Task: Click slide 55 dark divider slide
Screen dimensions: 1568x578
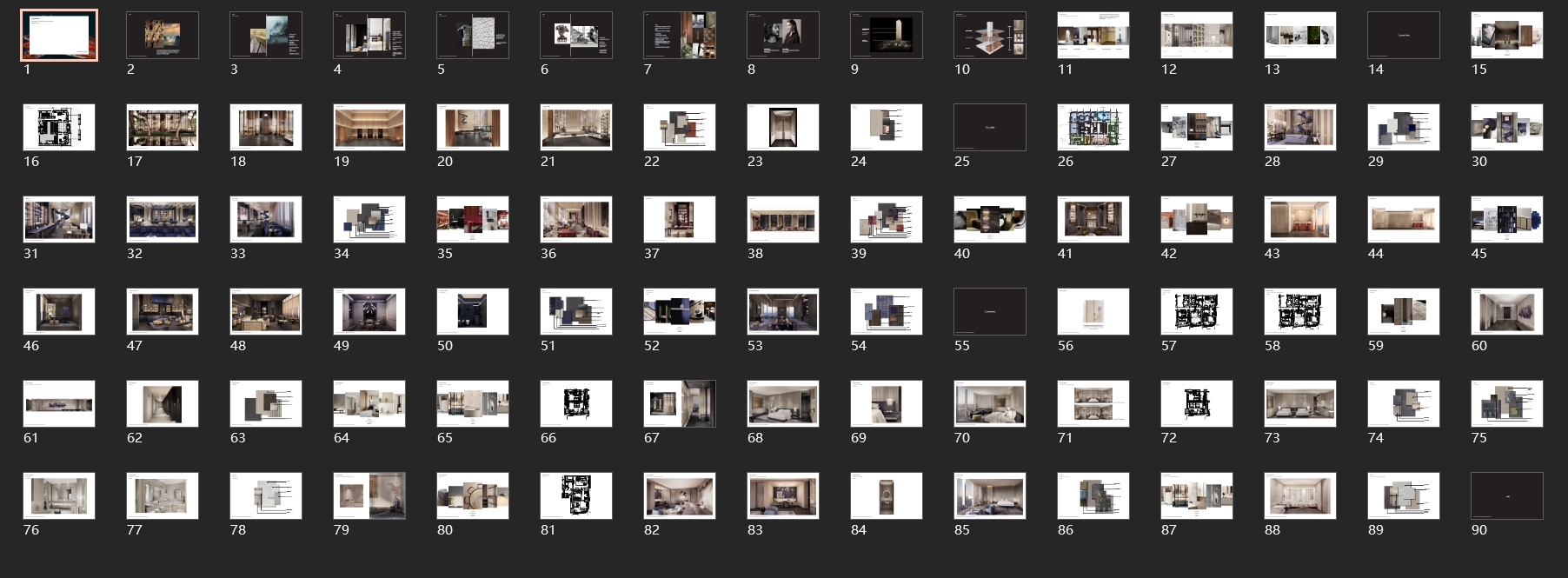Action: tap(989, 312)
